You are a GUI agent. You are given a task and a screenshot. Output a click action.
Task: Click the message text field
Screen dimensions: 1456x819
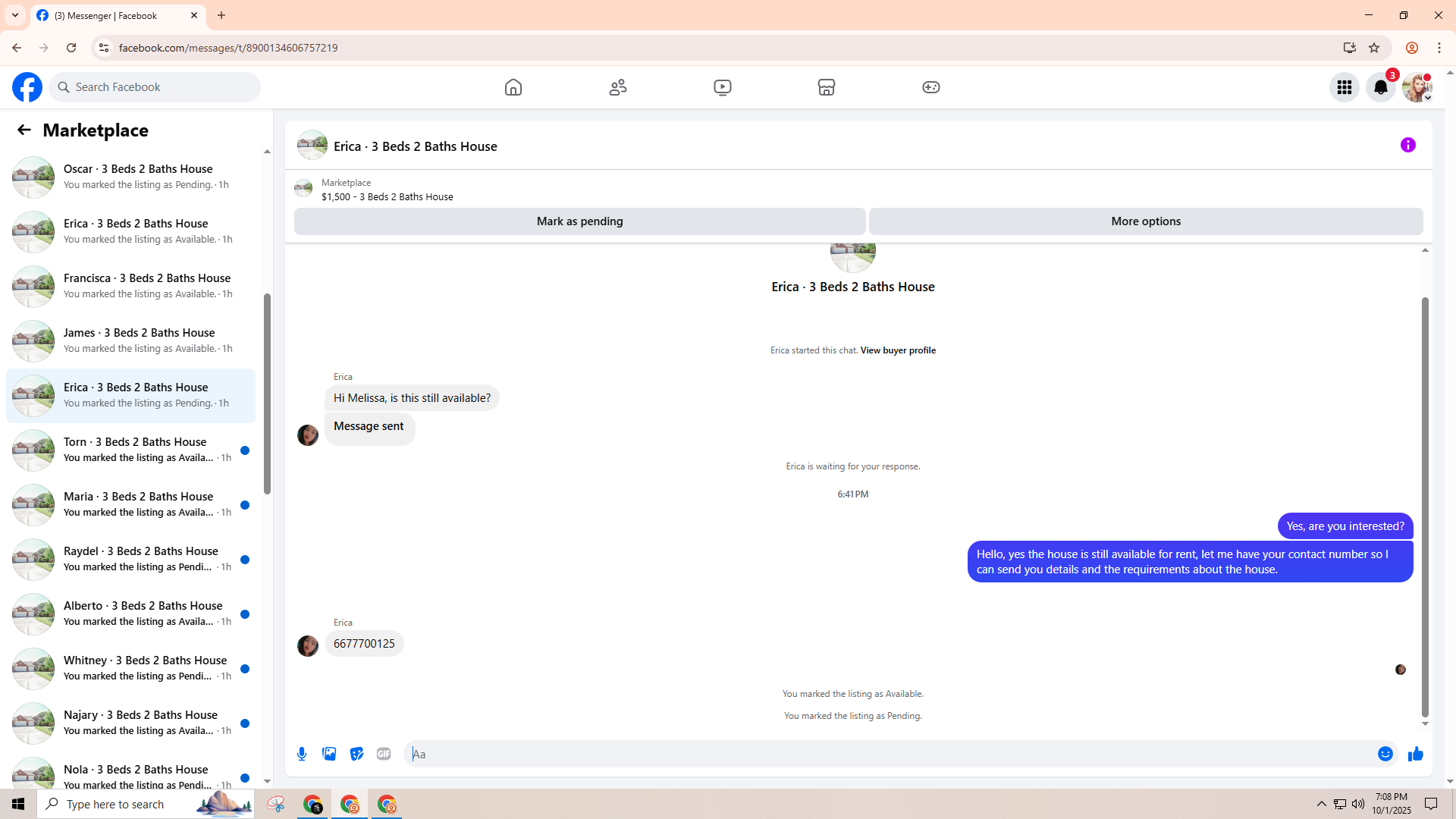[891, 754]
